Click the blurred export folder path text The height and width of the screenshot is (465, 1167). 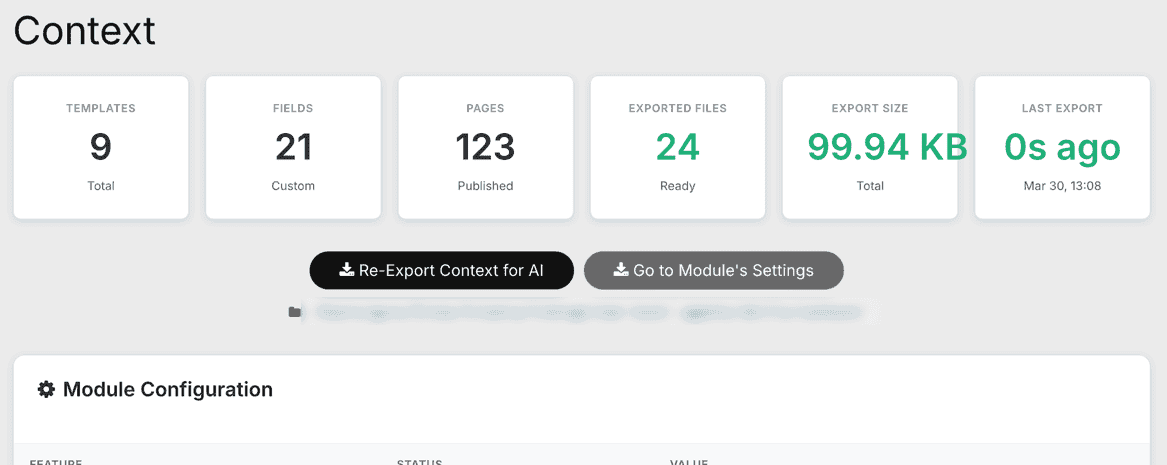[588, 313]
